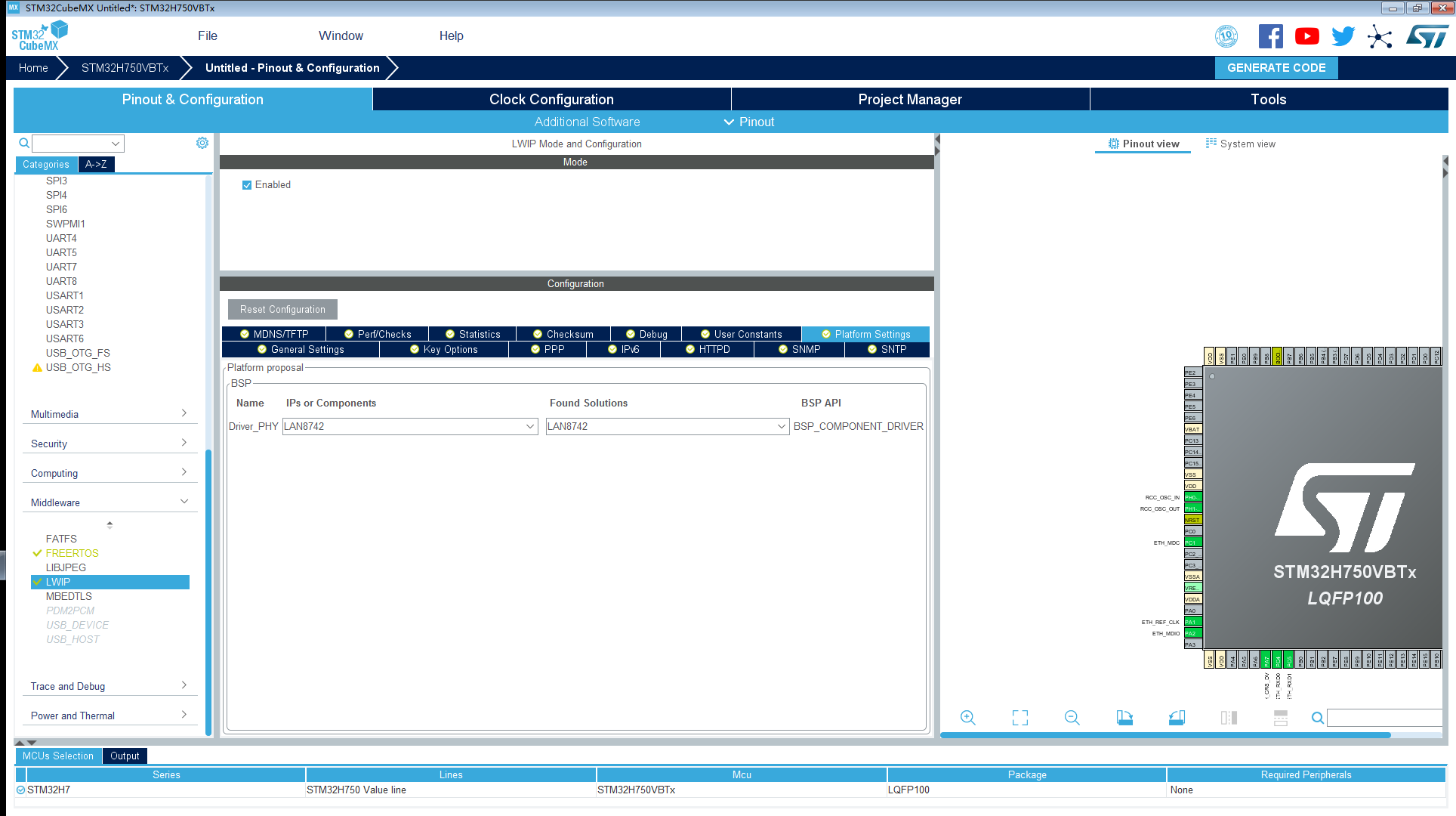Open the Driver_PHY IPs or Components dropdown

(x=530, y=427)
